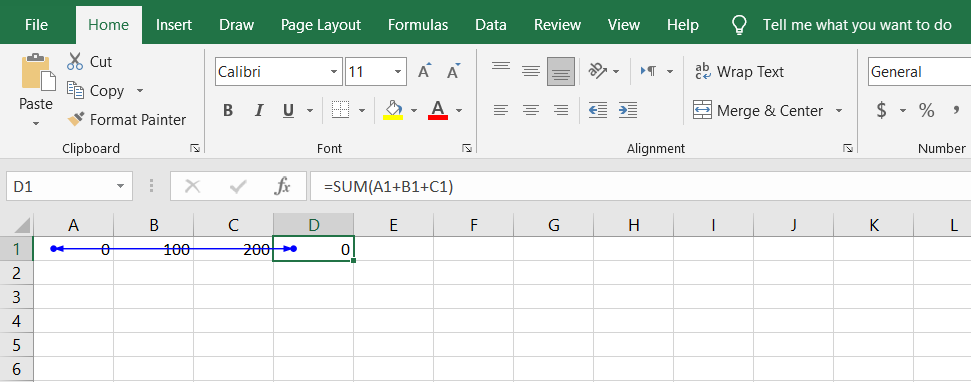This screenshot has height=382, width=971.
Task: Select column E header
Action: (393, 225)
